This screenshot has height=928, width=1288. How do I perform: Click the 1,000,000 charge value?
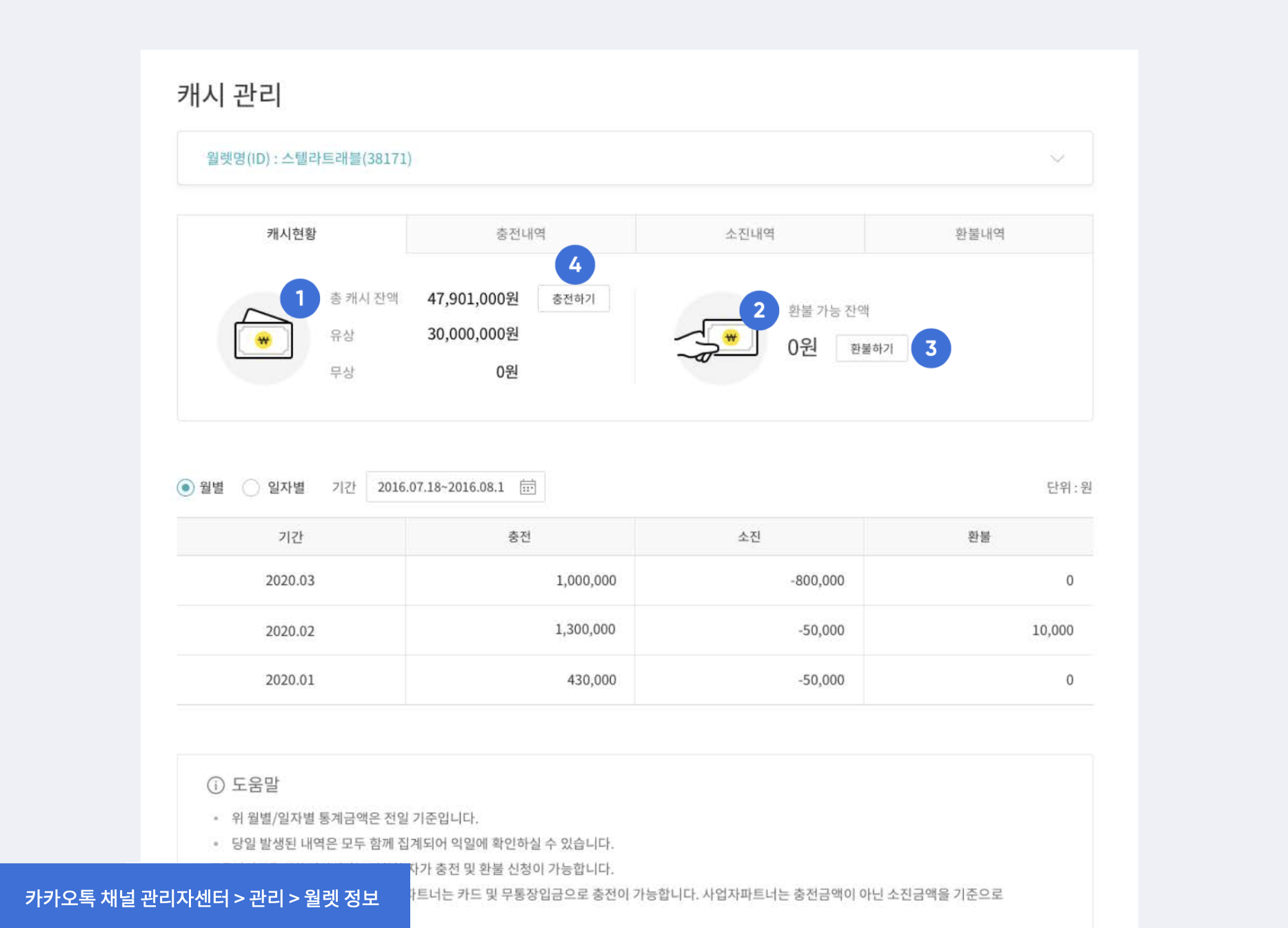[x=586, y=581]
